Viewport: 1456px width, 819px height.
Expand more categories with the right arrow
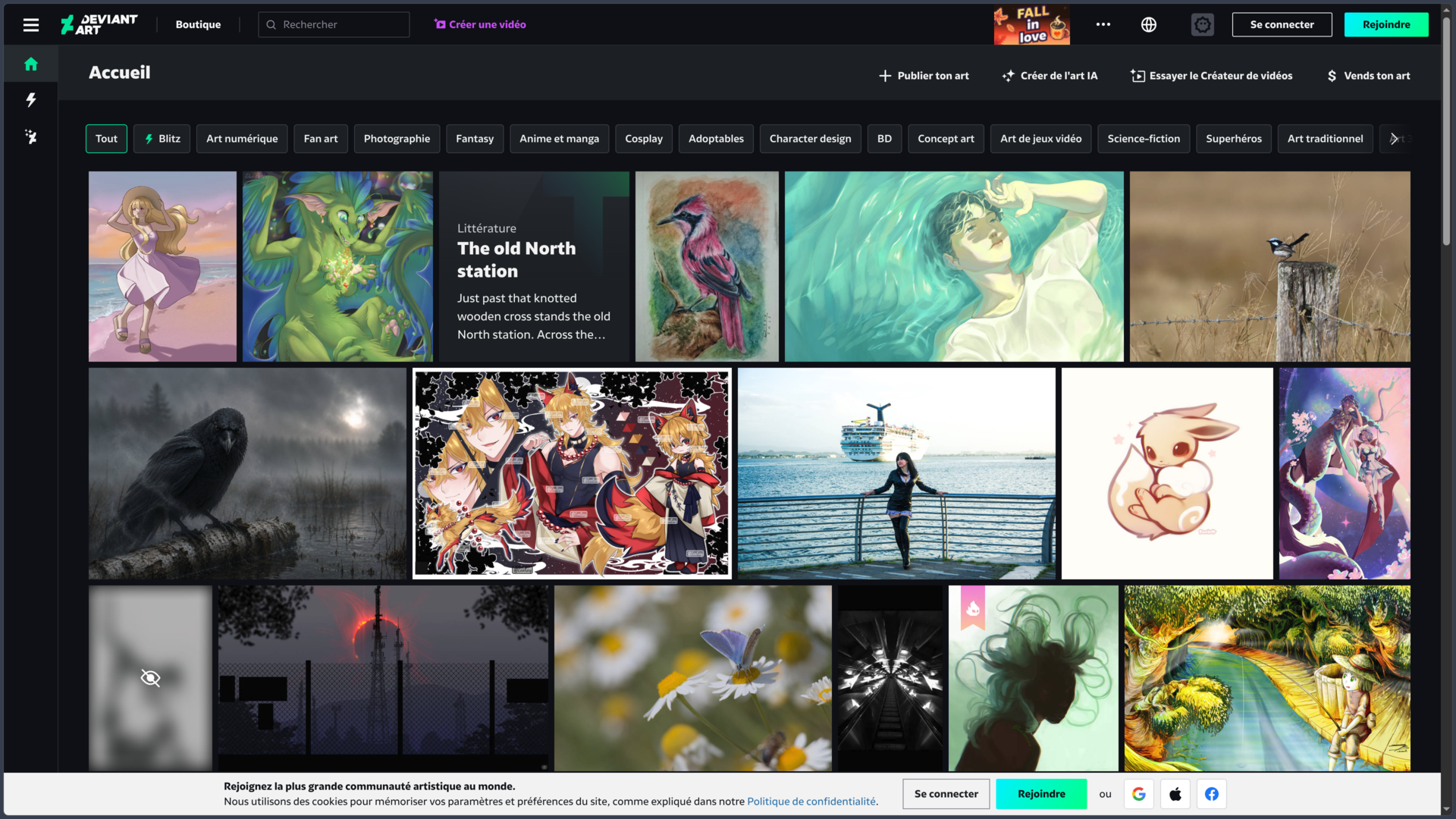1394,139
